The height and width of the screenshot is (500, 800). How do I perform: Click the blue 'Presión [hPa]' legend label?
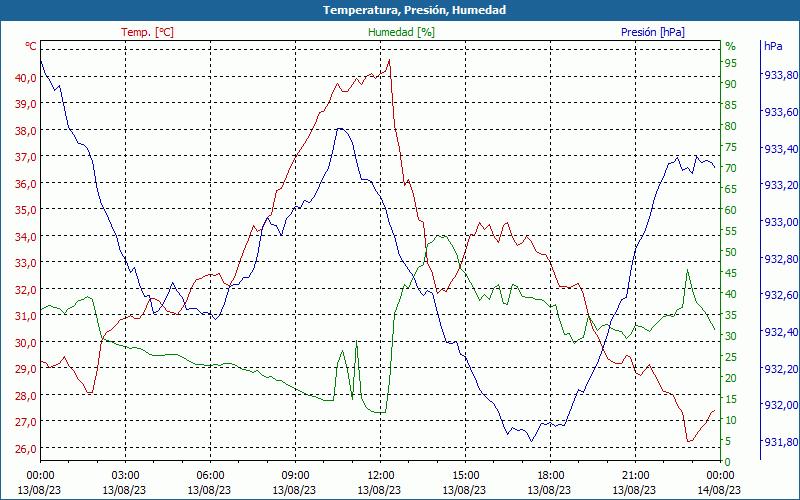pyautogui.click(x=653, y=32)
